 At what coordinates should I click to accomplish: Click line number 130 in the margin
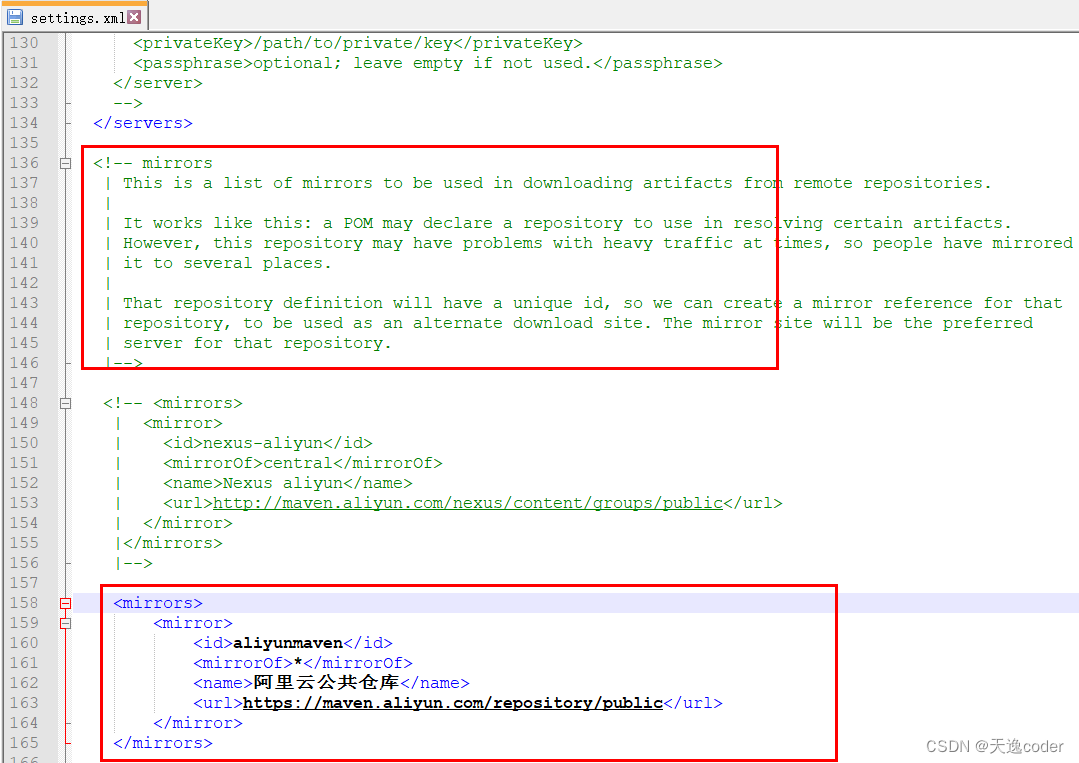[24, 43]
